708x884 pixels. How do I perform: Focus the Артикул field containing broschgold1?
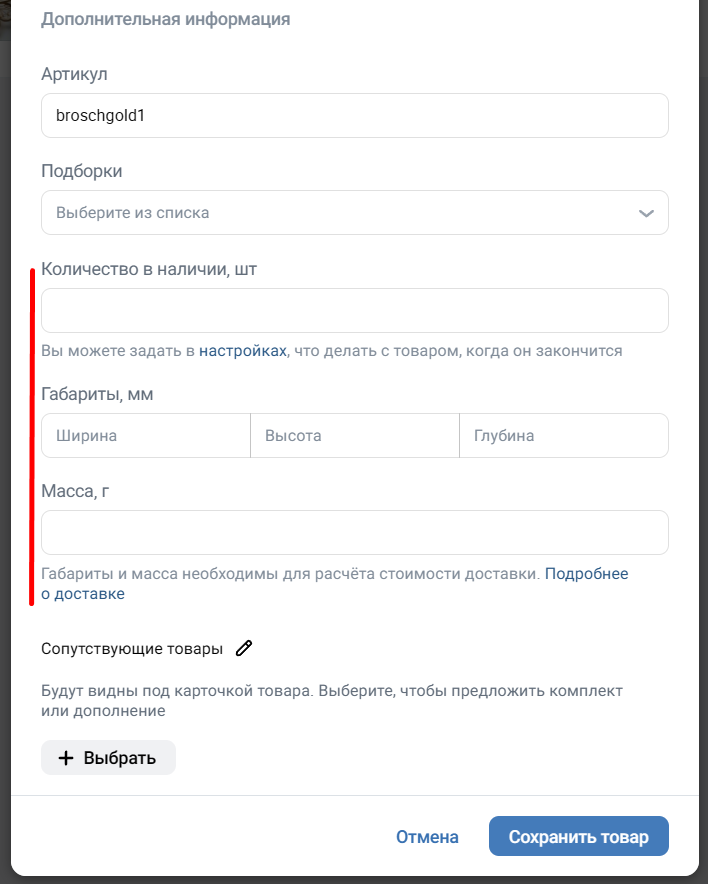(x=354, y=116)
